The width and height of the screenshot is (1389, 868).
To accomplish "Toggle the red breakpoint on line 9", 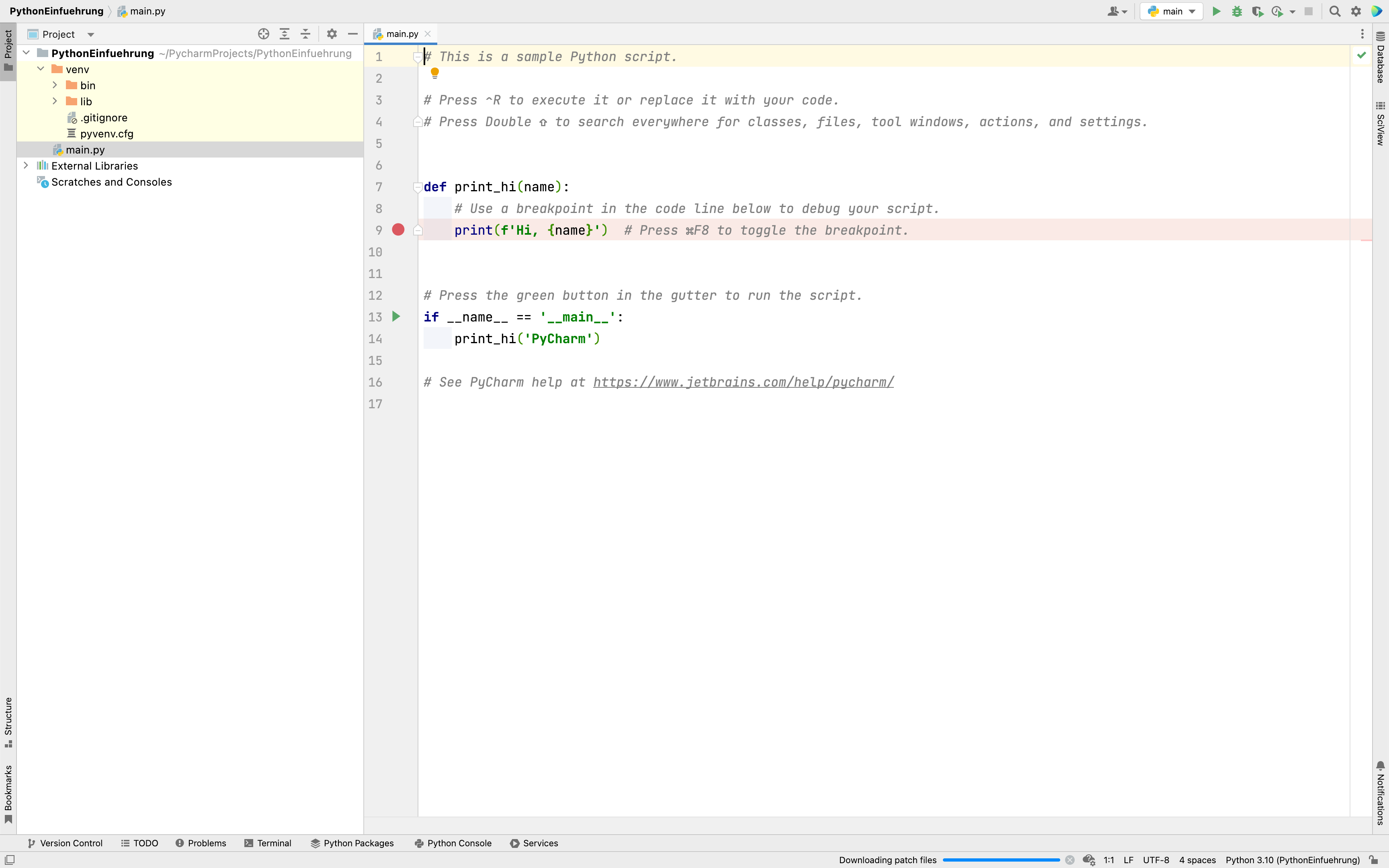I will pyautogui.click(x=398, y=229).
